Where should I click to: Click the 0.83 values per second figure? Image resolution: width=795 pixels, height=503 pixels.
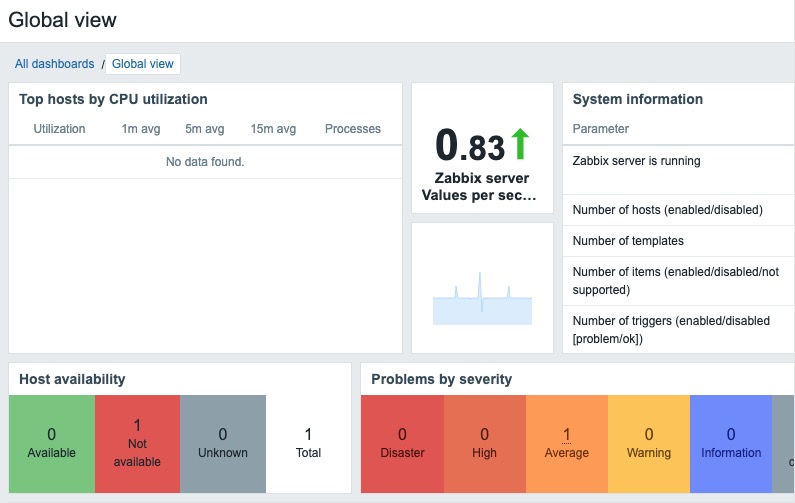470,145
